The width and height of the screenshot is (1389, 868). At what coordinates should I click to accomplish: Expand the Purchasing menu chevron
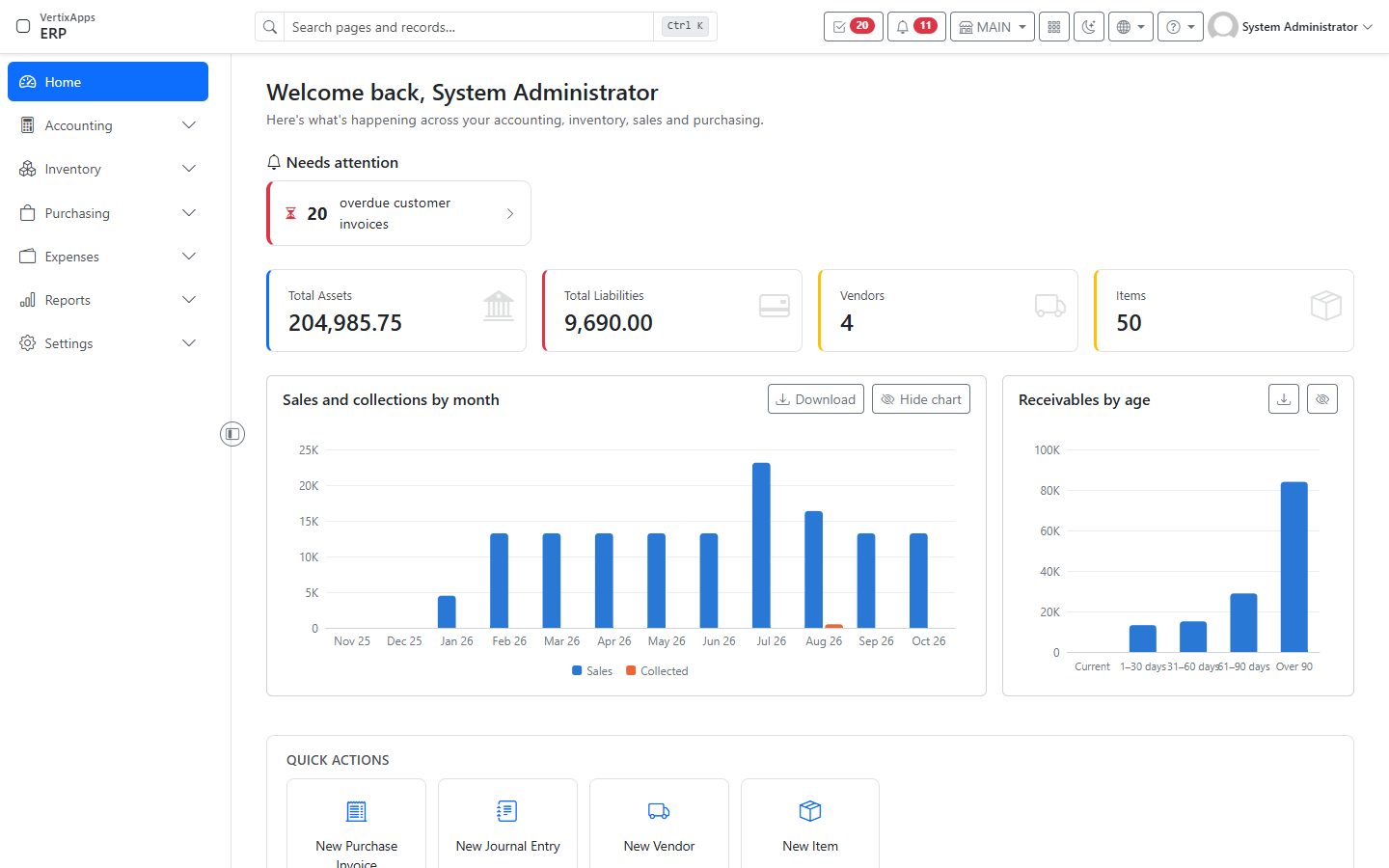point(189,213)
